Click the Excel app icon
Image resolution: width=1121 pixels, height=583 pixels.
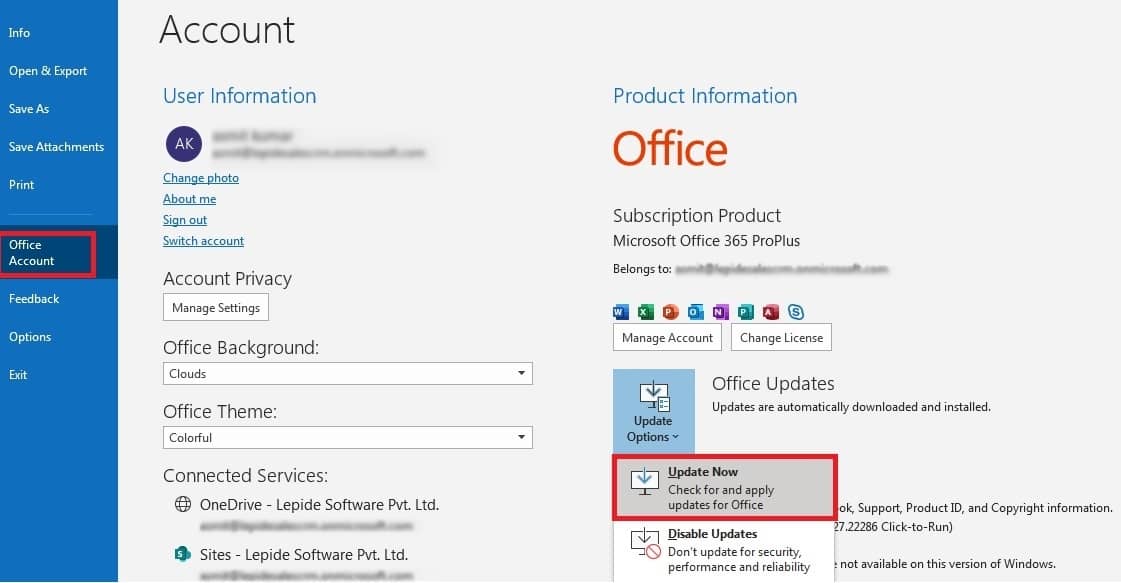646,312
